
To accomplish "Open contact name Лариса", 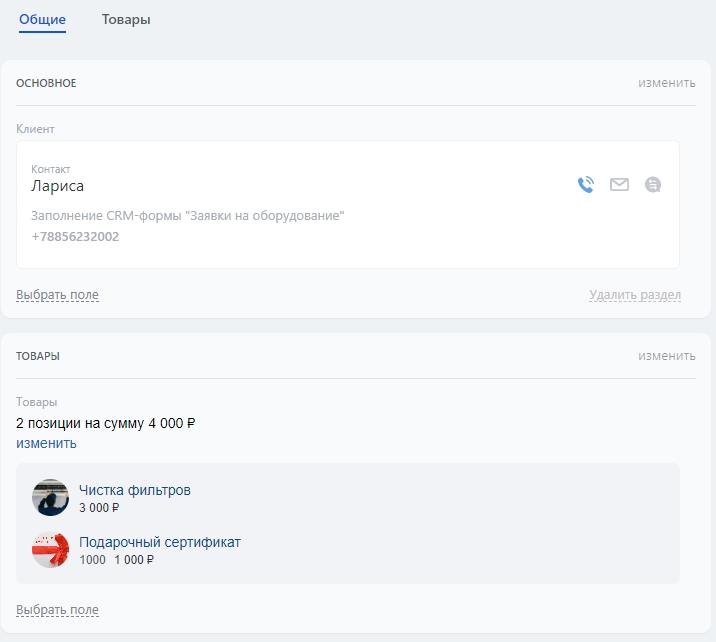I will point(58,186).
